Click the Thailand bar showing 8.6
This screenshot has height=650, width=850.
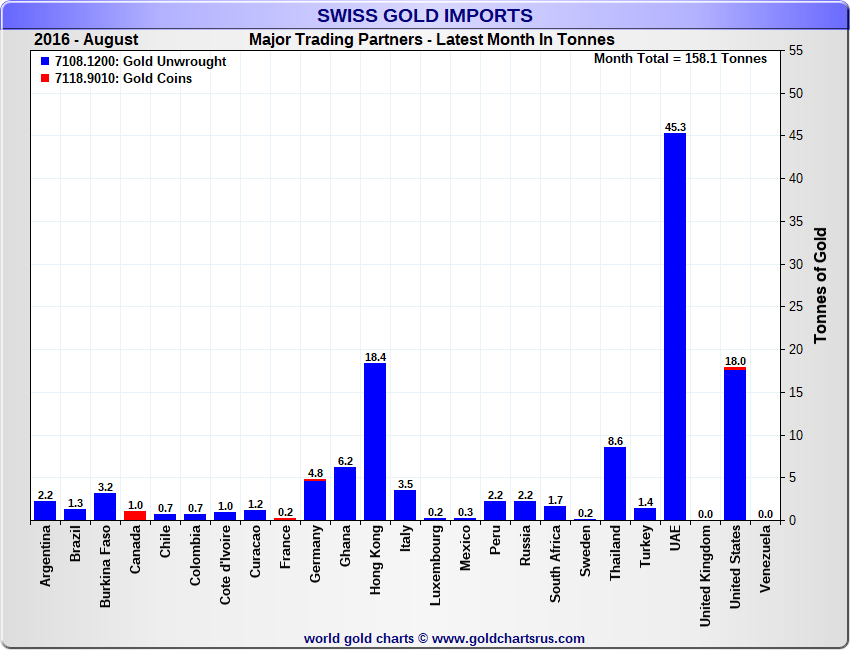click(615, 483)
